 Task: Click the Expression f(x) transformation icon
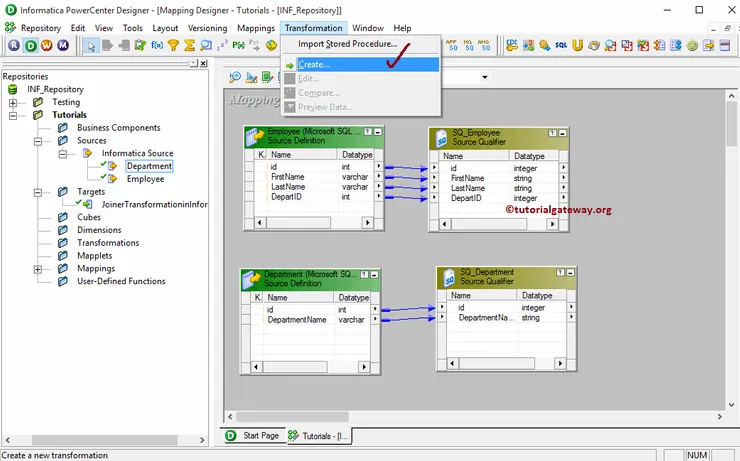[x=157, y=45]
